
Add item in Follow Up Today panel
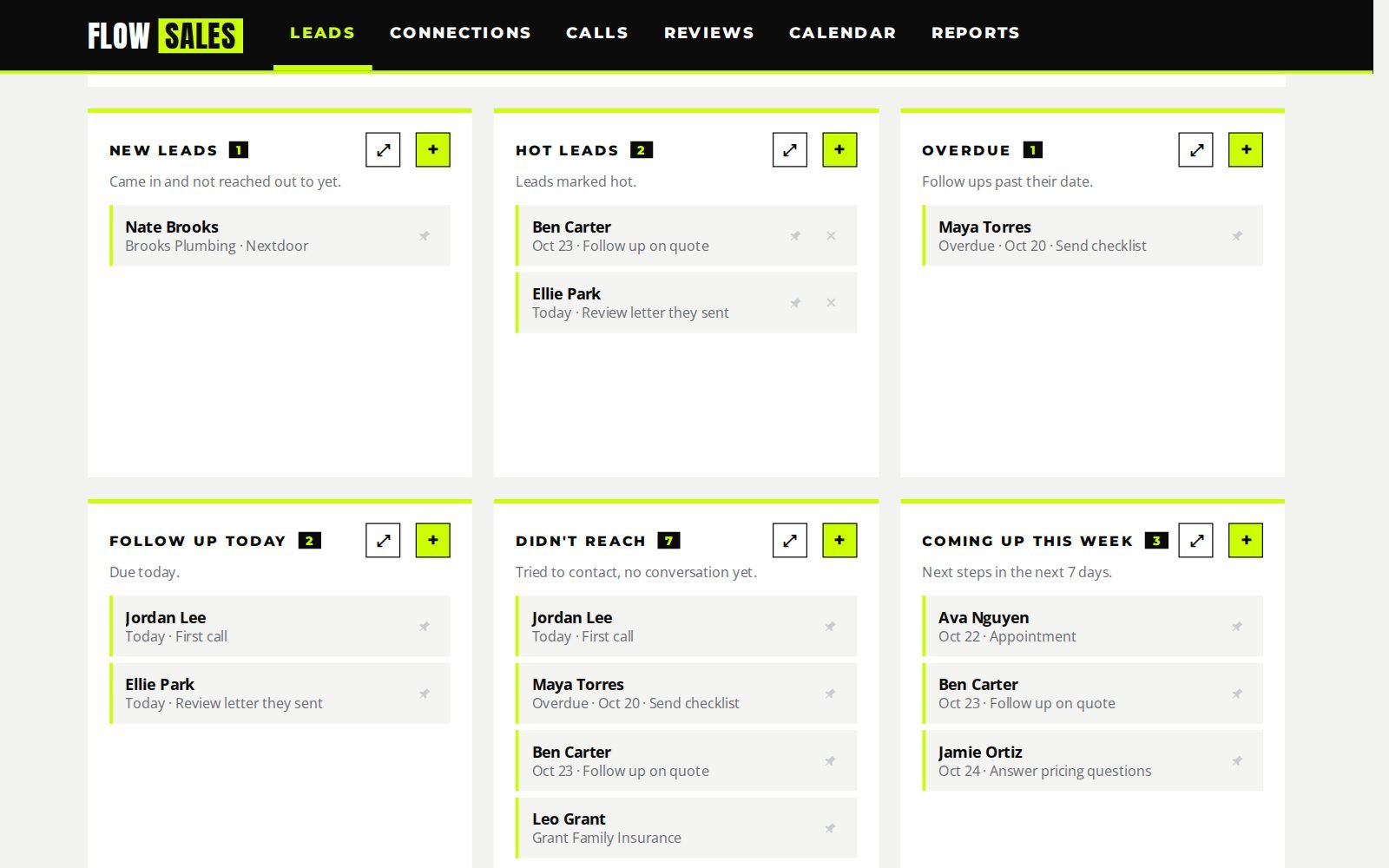(x=432, y=540)
